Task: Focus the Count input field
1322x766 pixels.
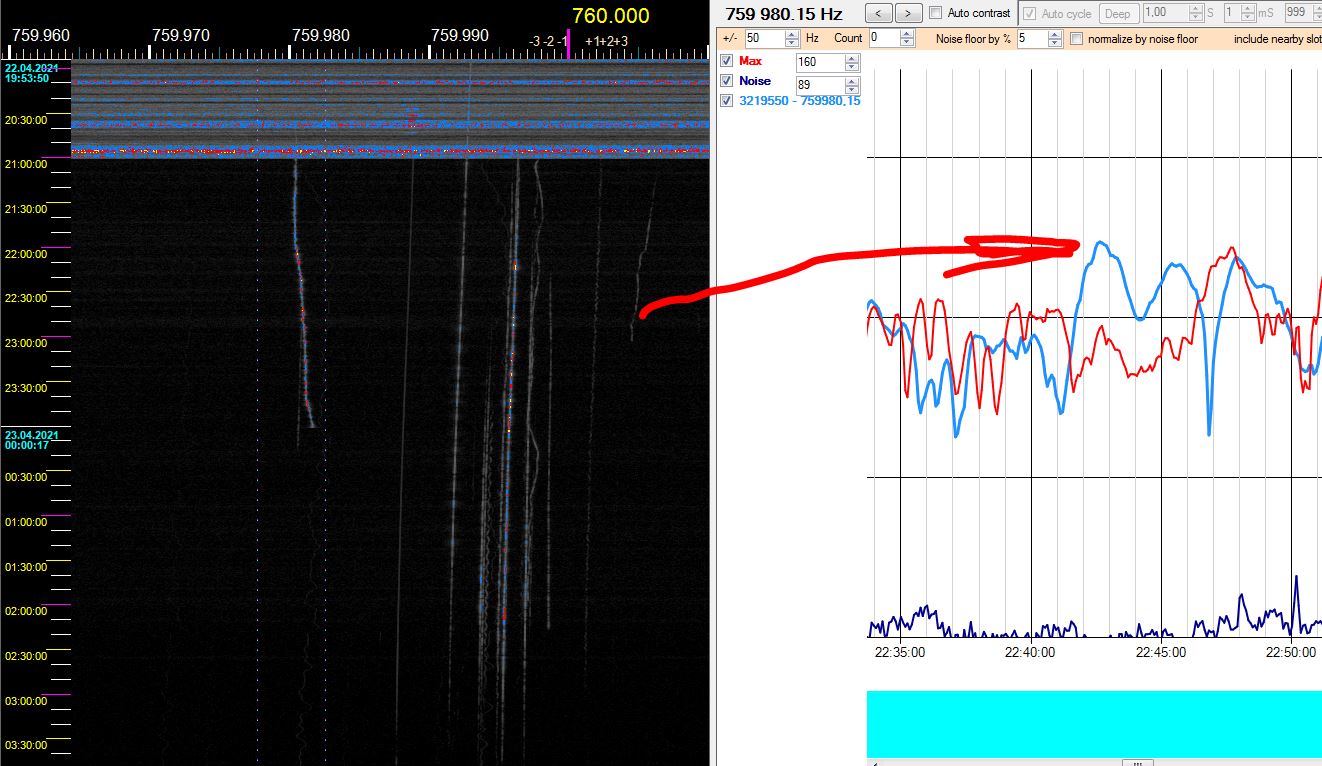Action: pos(884,38)
